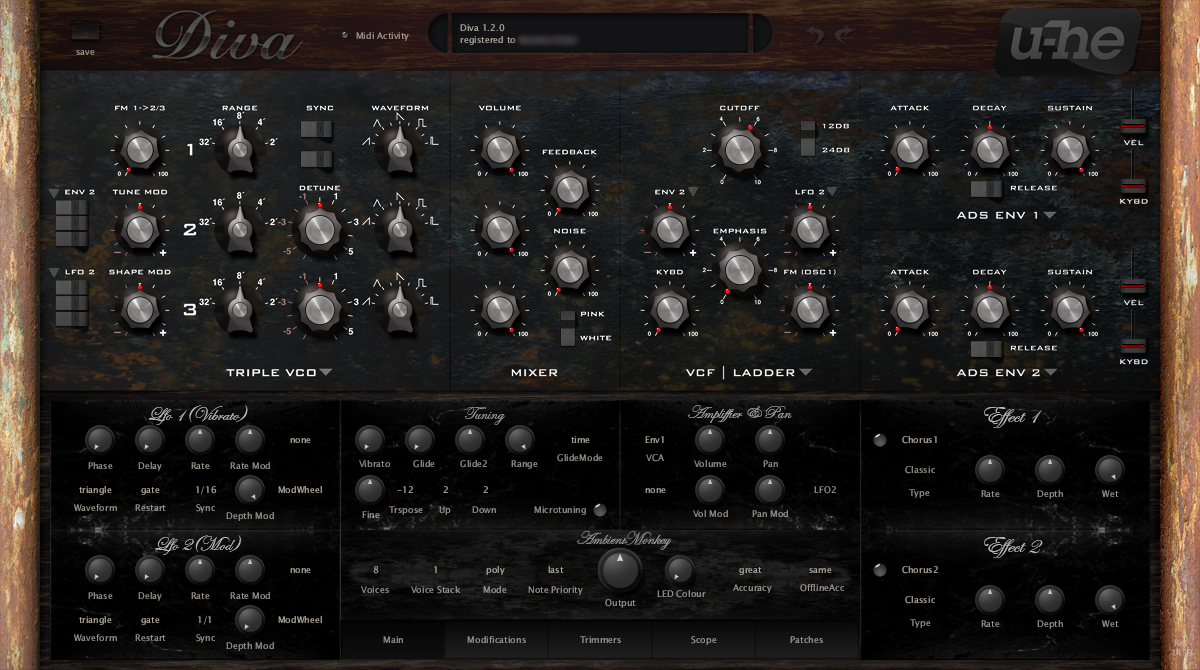
Task: Adjust the ADS Env 1 VEL slider
Action: [x=1132, y=127]
